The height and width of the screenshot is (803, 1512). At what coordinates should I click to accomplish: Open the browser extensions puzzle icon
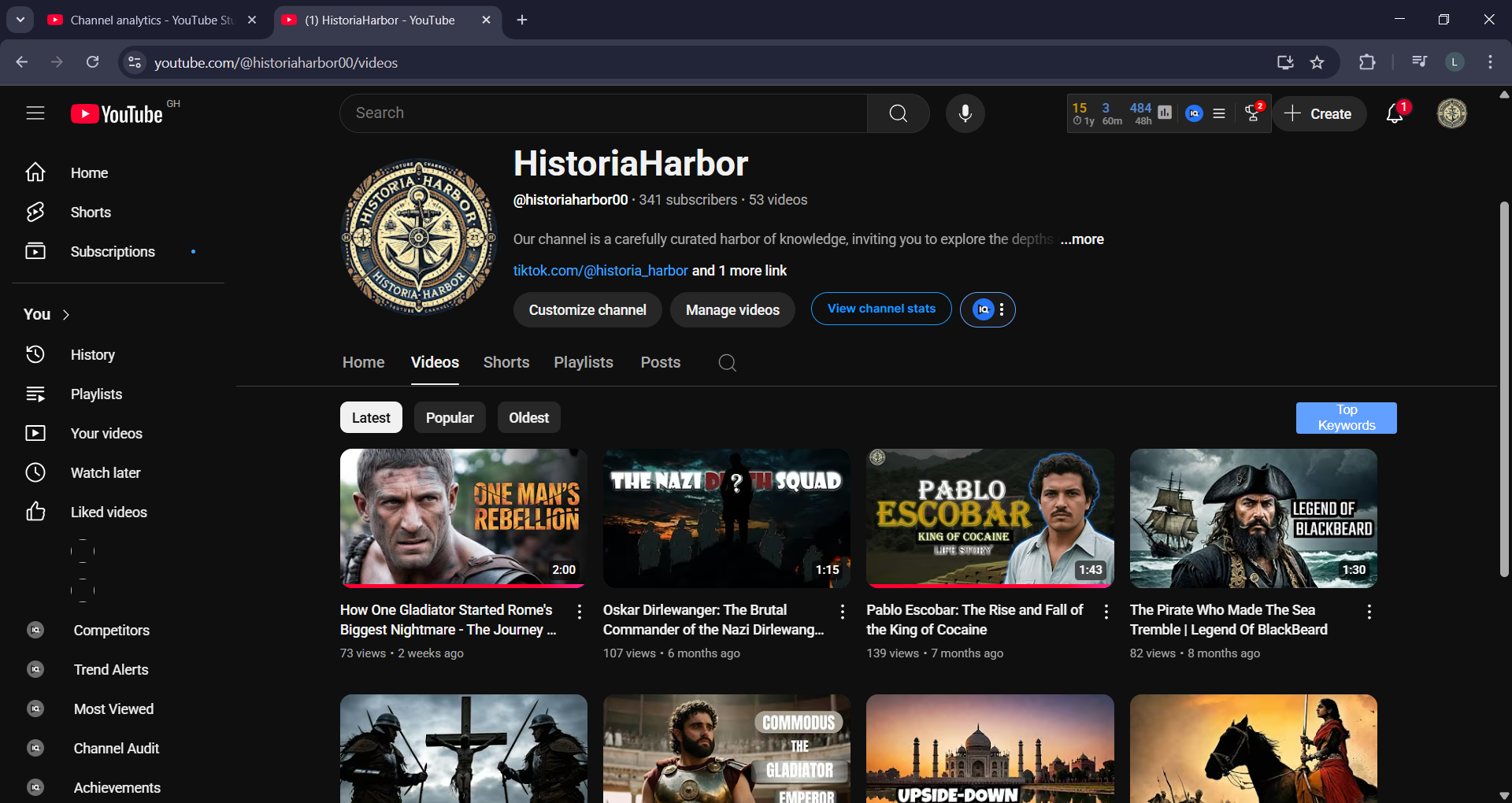(1367, 62)
